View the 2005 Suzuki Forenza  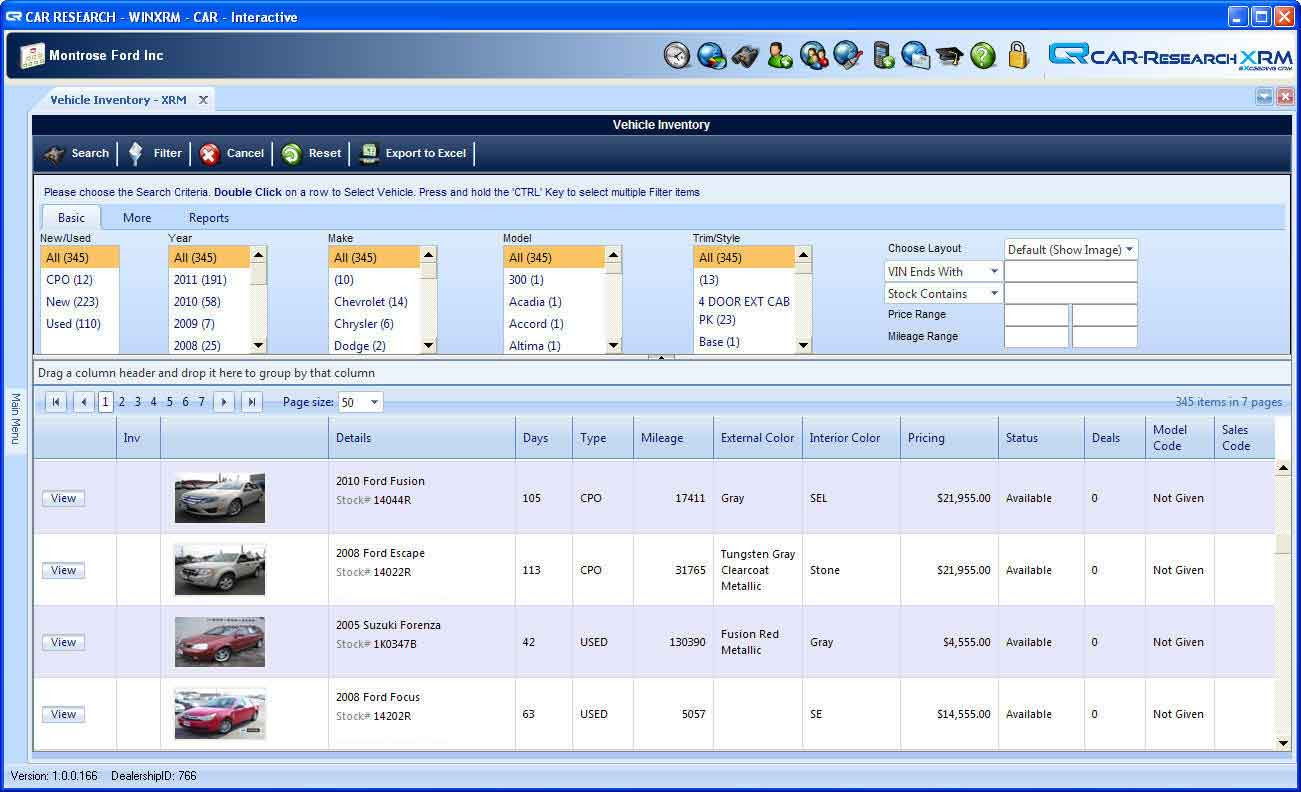click(x=63, y=642)
